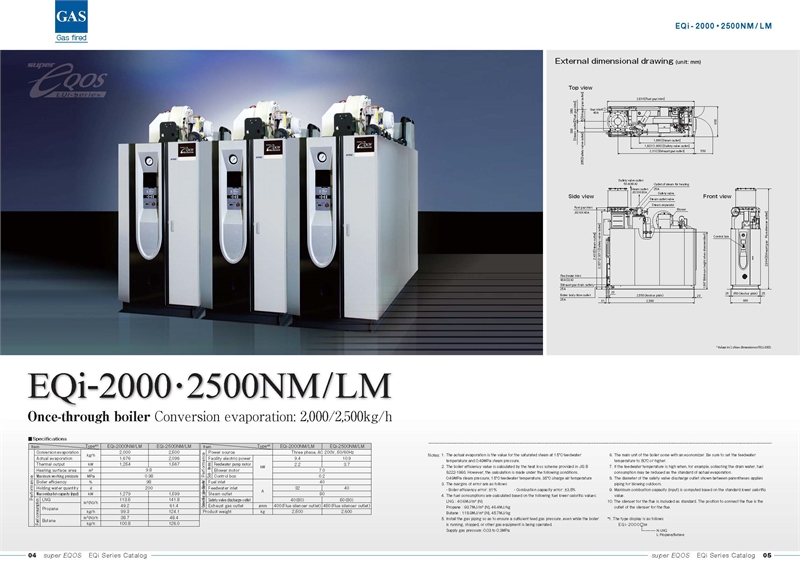Click the pressure gauge on middle boiler
This screenshot has height=573, width=800.
tap(233, 159)
